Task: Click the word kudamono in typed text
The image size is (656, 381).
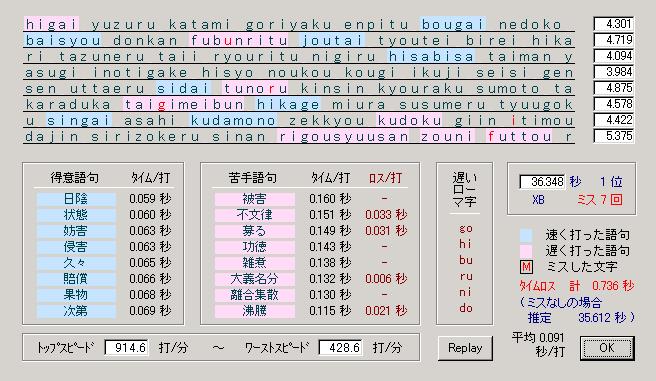Action: (233, 121)
